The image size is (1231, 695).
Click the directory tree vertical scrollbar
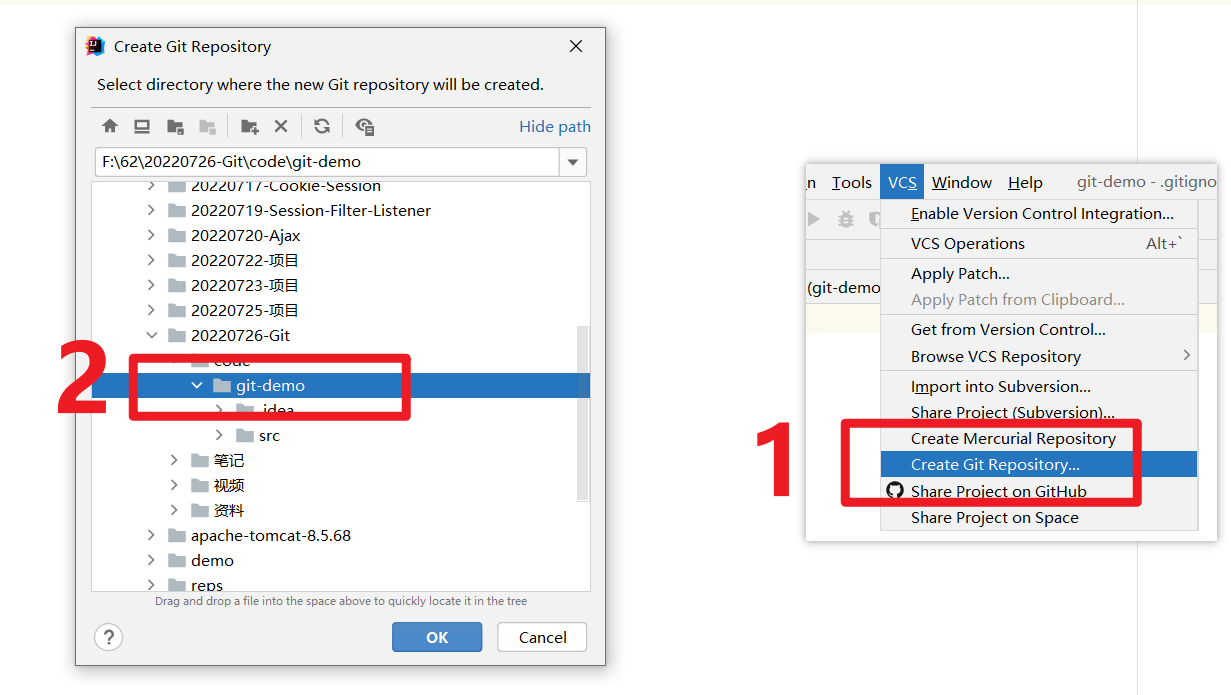pyautogui.click(x=584, y=414)
